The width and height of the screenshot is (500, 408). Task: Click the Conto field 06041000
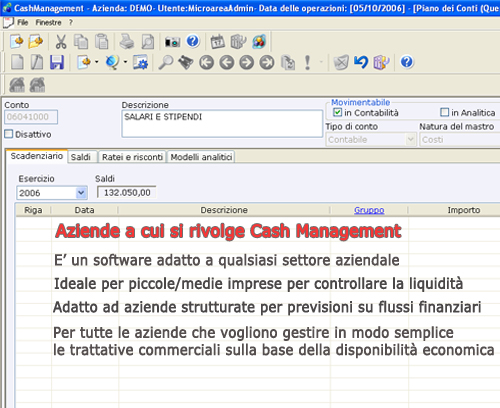(x=31, y=117)
